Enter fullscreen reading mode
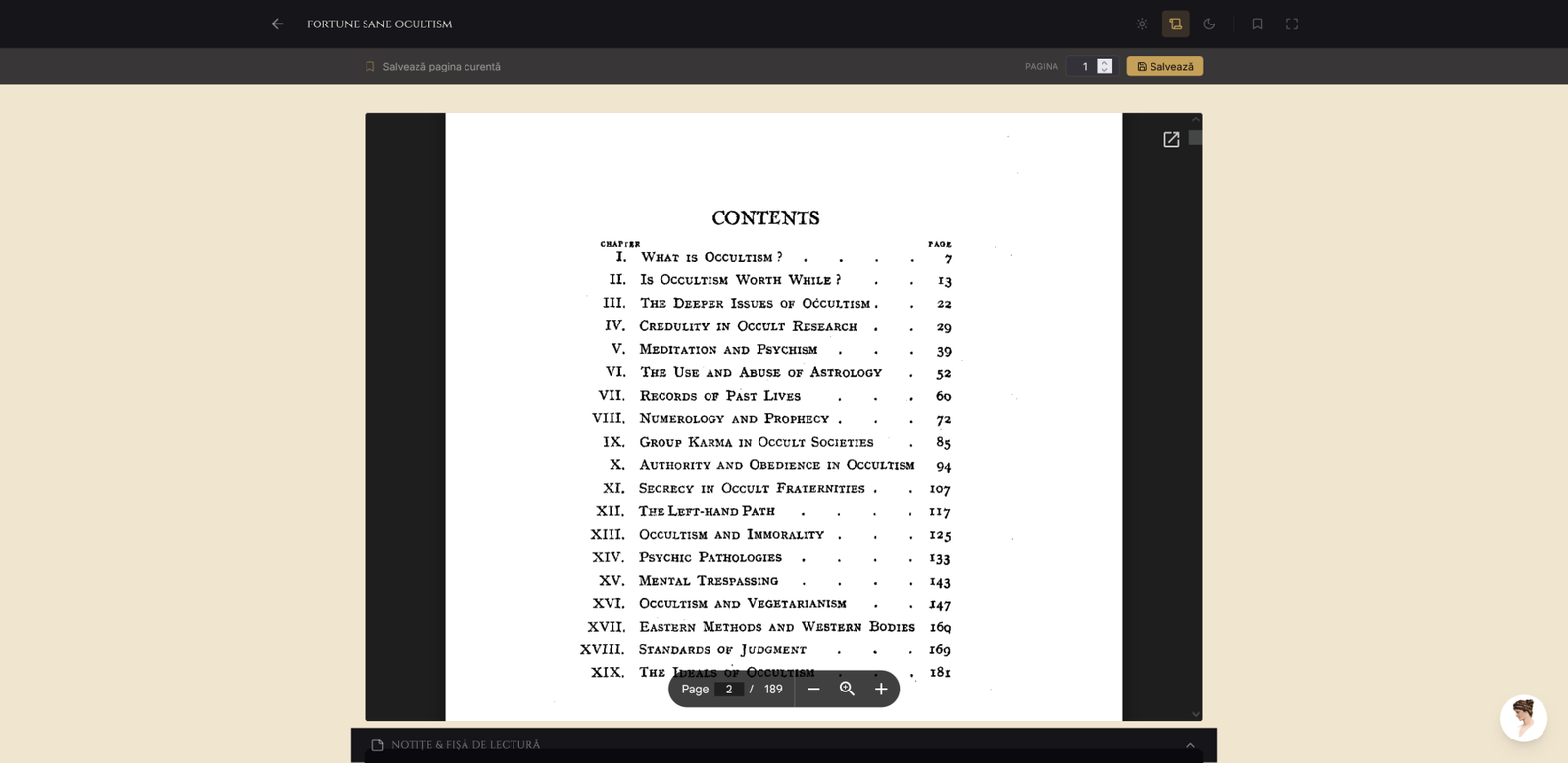 (1292, 24)
